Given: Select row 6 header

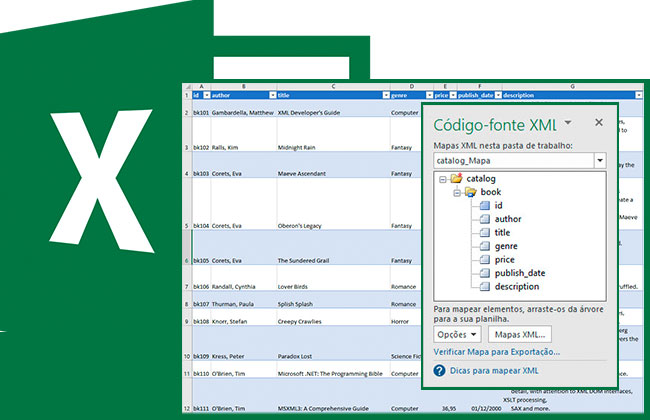Looking at the screenshot, I should pyautogui.click(x=187, y=247).
